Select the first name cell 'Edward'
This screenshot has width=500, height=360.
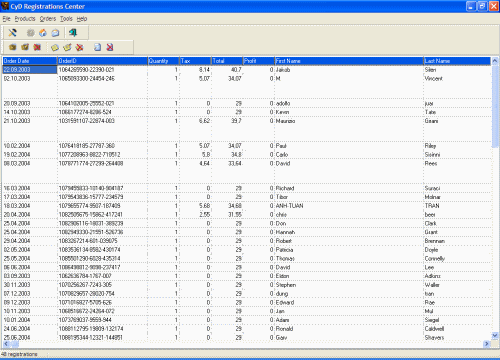point(349,302)
